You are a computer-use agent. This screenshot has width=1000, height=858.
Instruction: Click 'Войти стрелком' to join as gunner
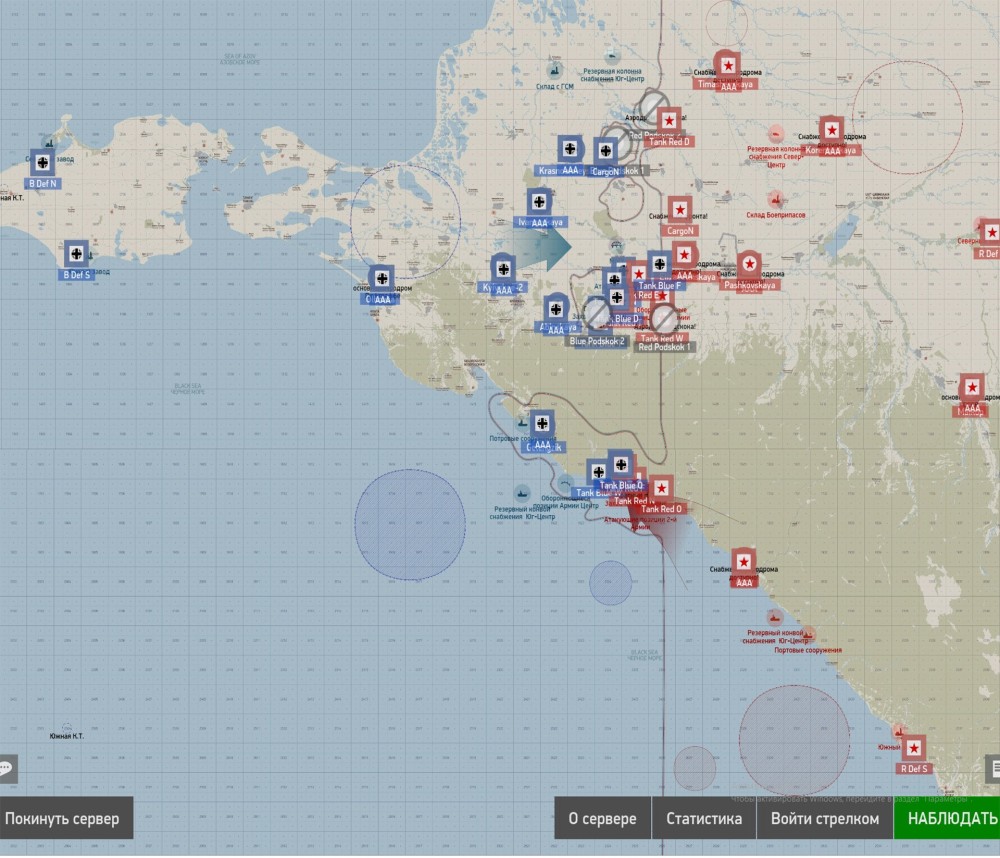(x=824, y=818)
